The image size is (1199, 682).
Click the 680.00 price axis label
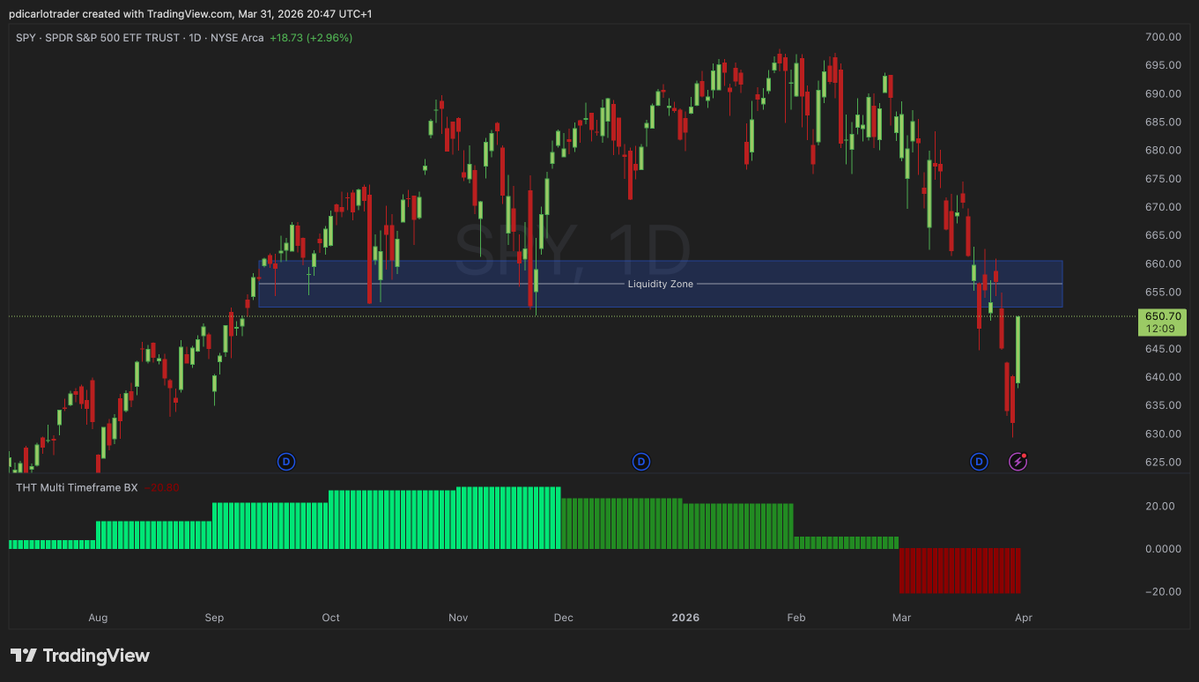point(1162,150)
